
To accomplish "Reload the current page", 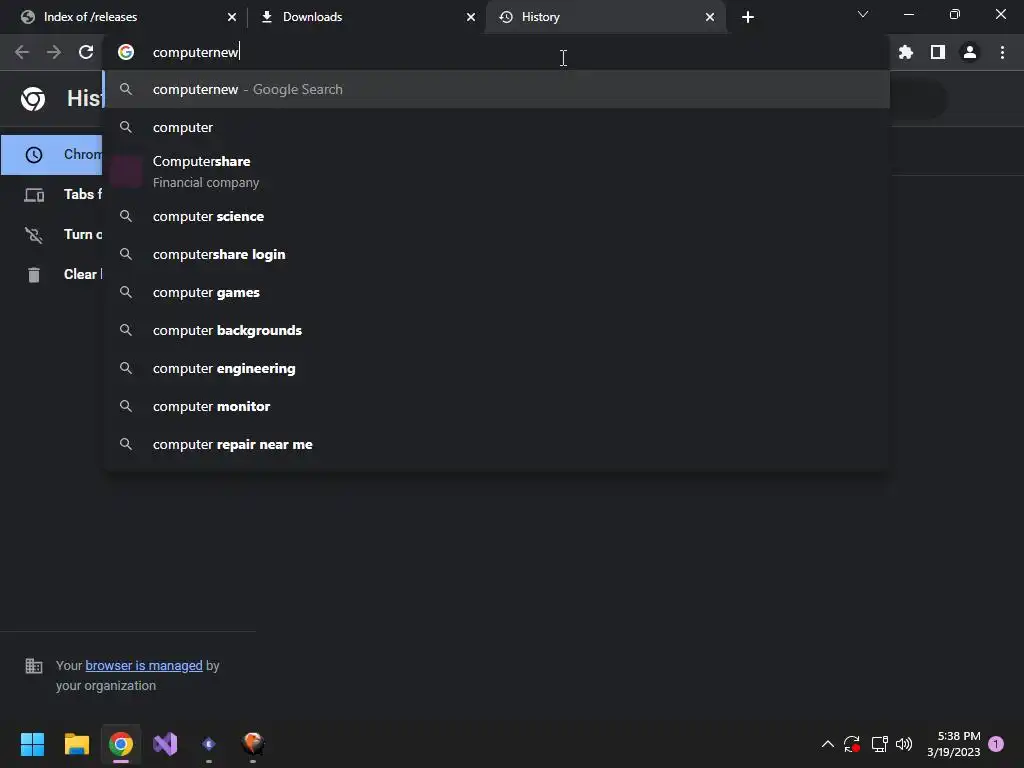I will 86,52.
